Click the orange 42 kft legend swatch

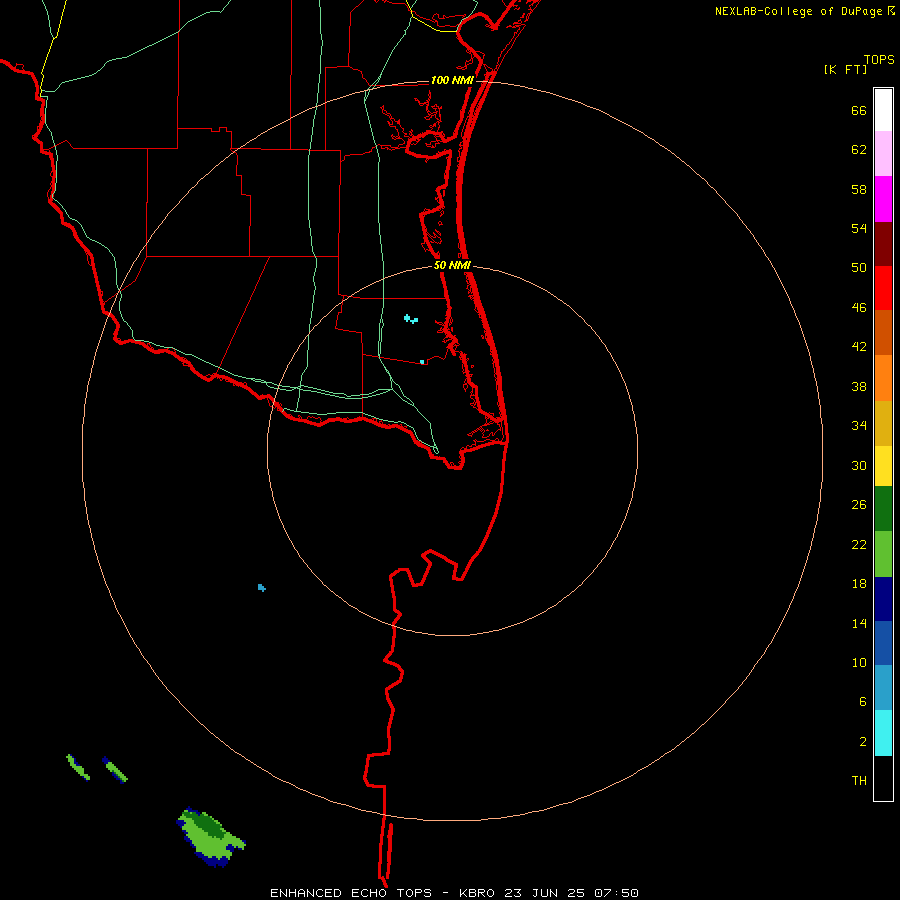883,378
